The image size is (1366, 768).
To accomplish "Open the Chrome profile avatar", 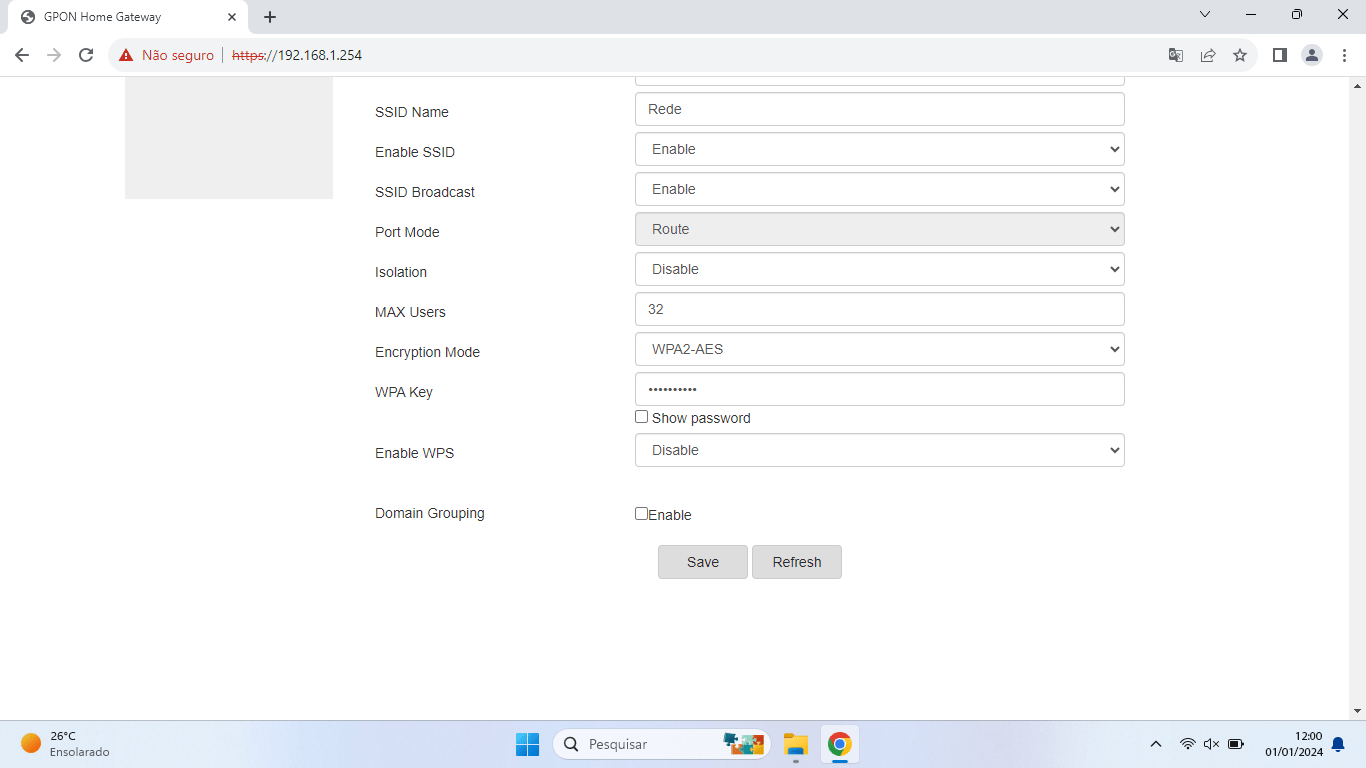I will coord(1312,55).
